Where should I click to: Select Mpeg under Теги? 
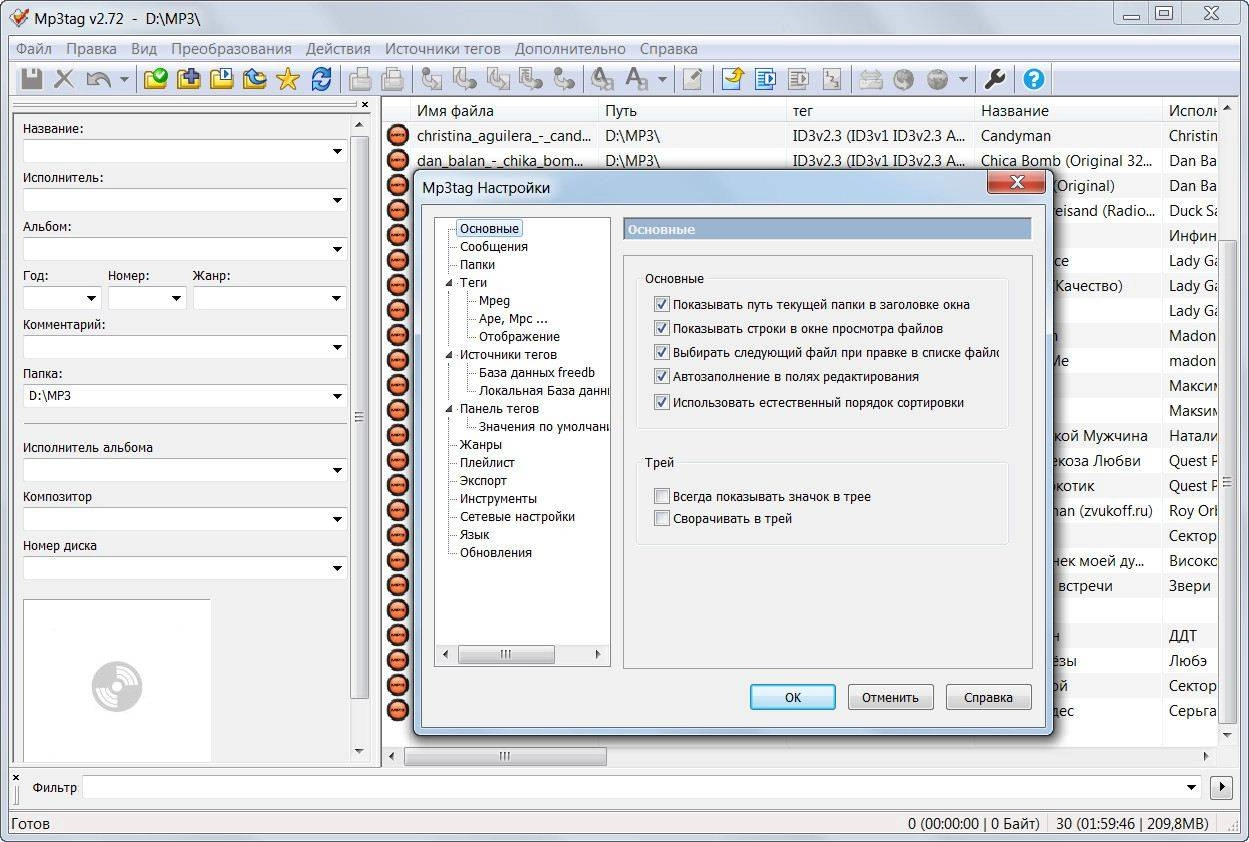point(494,301)
